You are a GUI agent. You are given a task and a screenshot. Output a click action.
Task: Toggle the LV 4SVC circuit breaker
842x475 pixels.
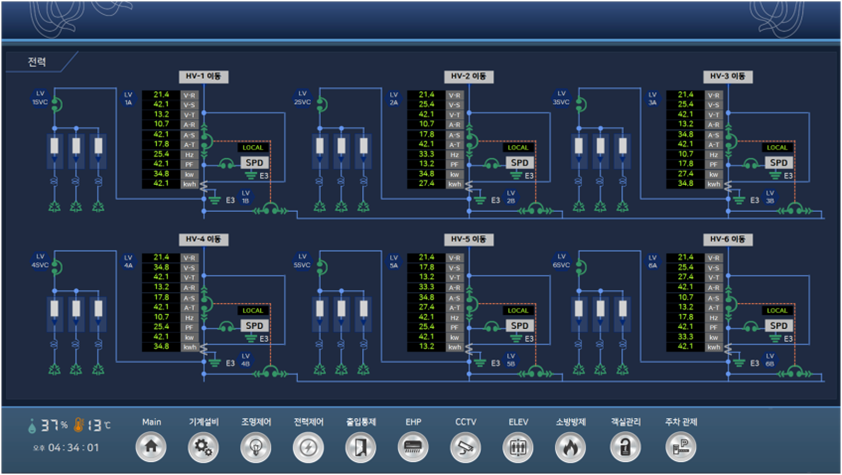(x=57, y=267)
